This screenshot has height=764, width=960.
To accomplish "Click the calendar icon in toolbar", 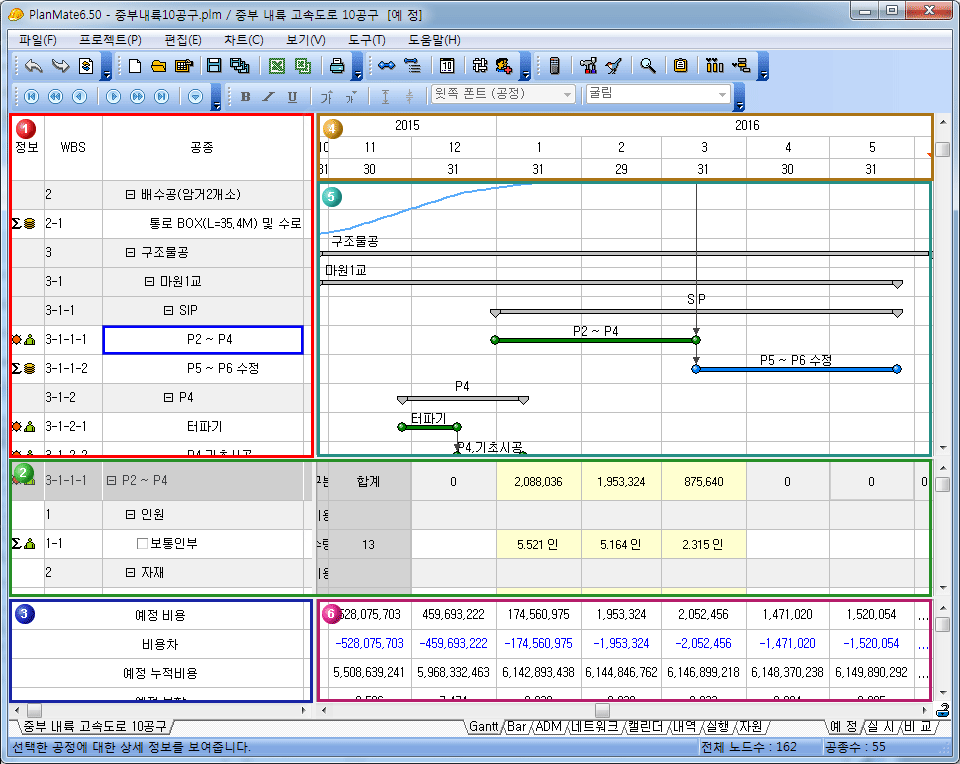I will coord(447,66).
